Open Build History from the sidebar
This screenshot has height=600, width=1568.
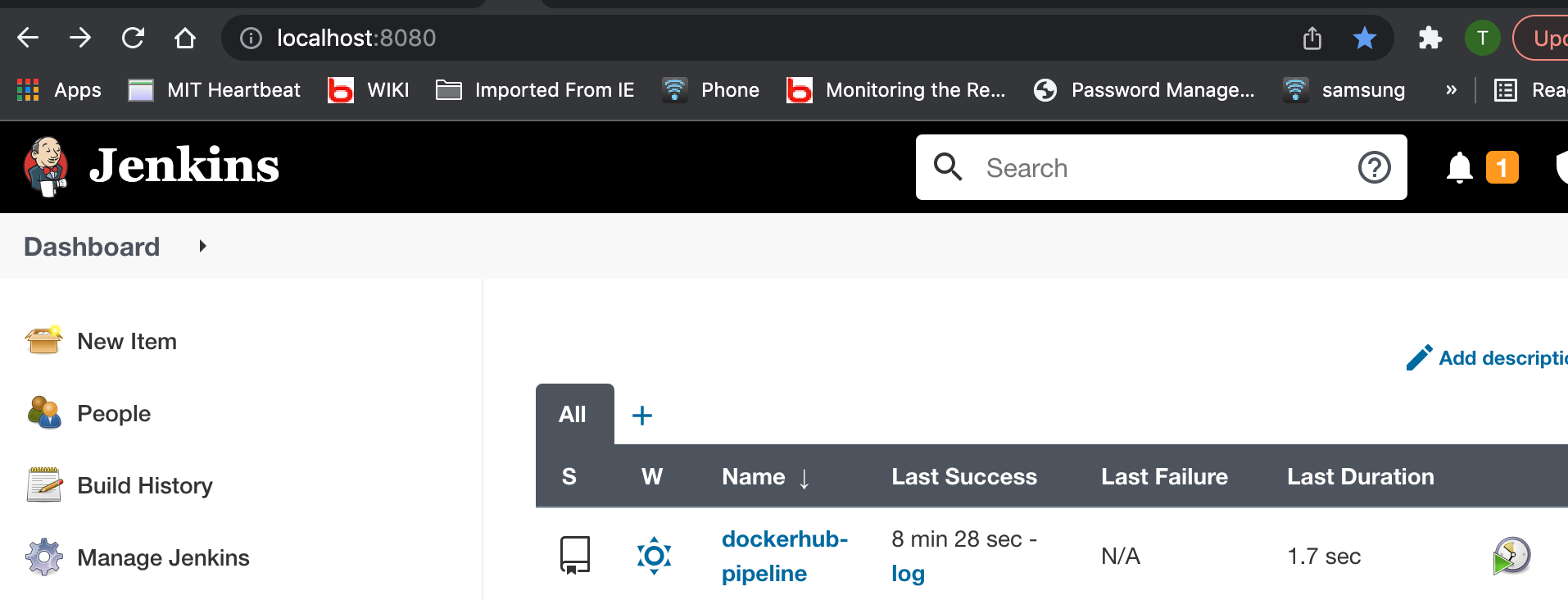144,485
